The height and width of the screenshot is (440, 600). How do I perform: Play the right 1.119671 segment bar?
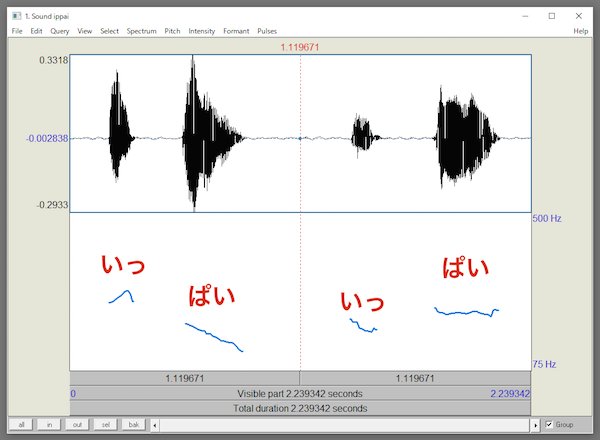(x=415, y=378)
